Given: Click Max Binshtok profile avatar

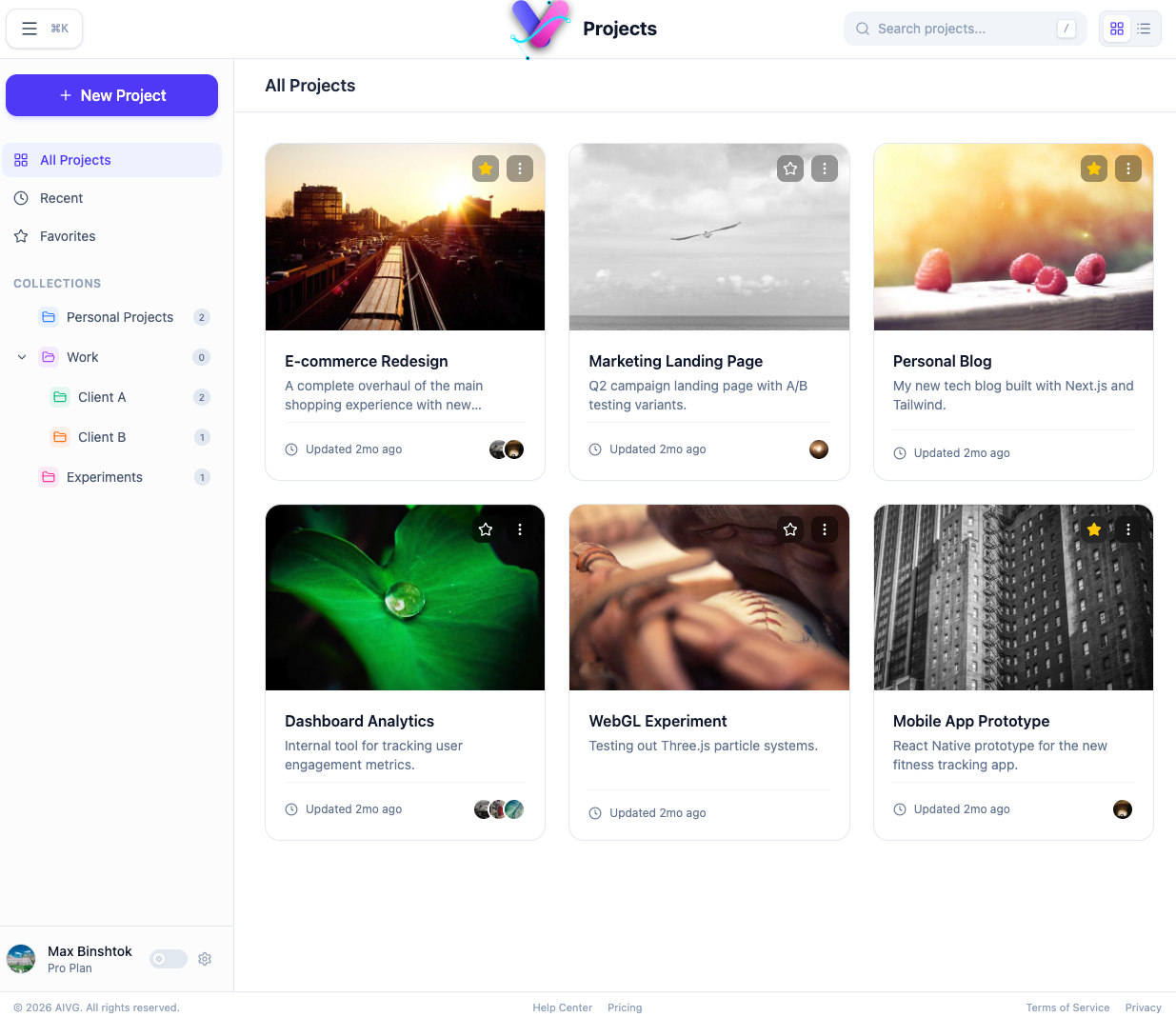Looking at the screenshot, I should coord(21,959).
